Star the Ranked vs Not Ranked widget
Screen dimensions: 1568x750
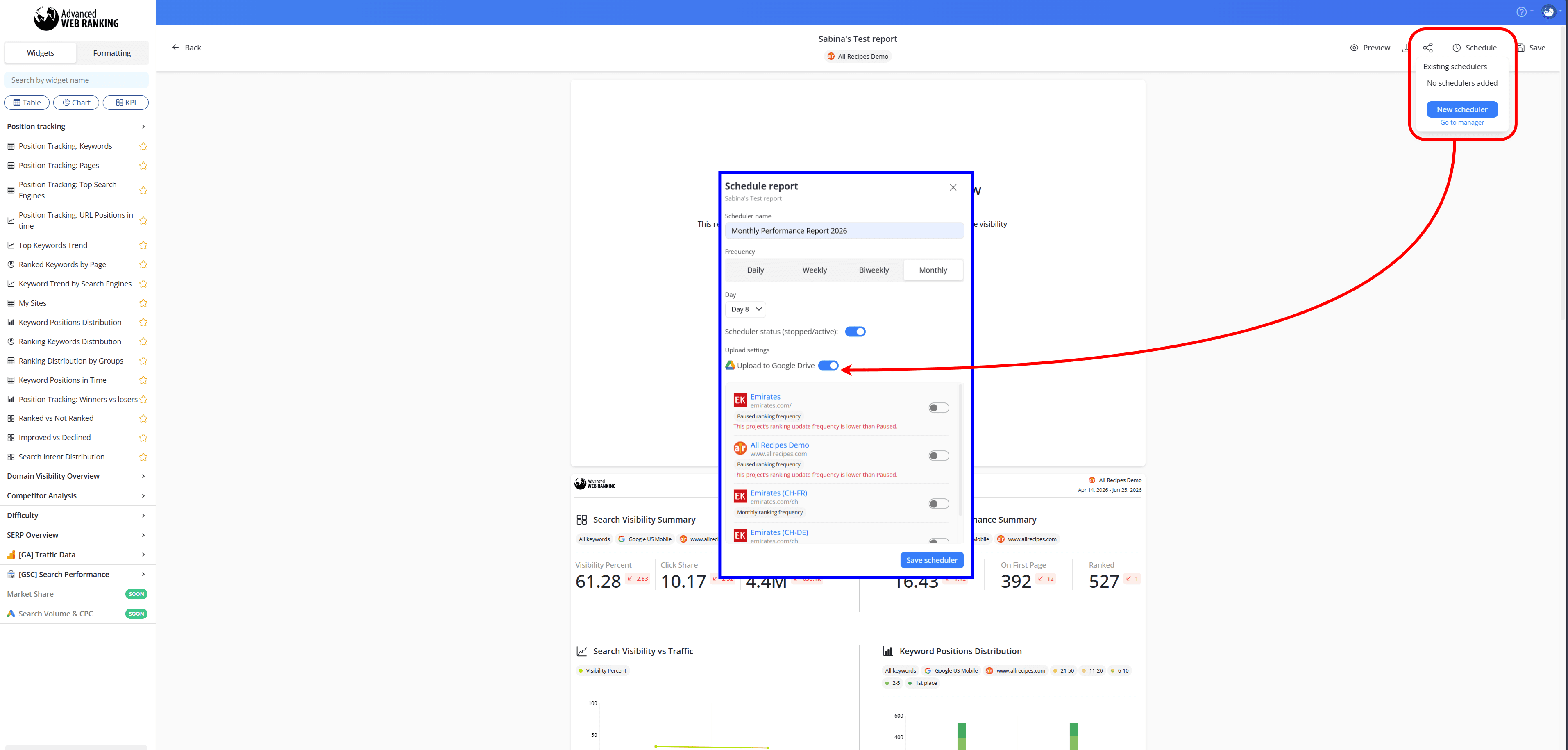(143, 419)
